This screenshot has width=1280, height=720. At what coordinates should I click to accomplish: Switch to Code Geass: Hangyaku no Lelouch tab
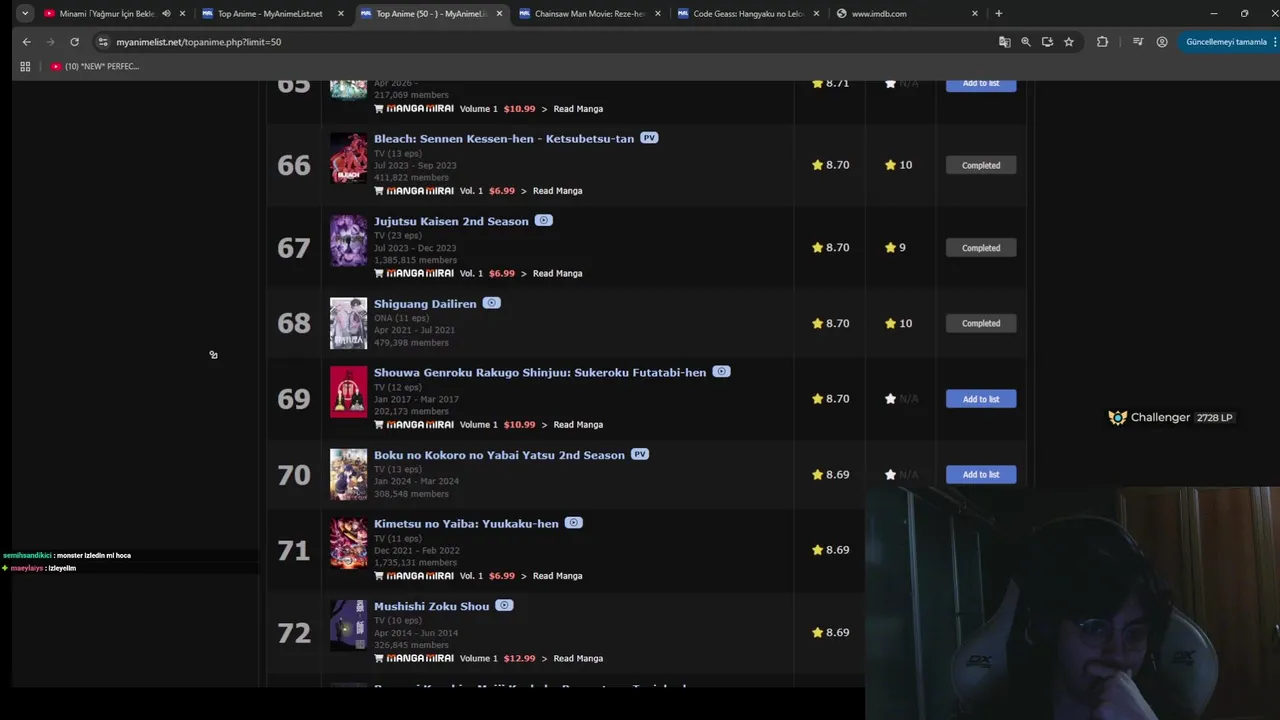[748, 14]
